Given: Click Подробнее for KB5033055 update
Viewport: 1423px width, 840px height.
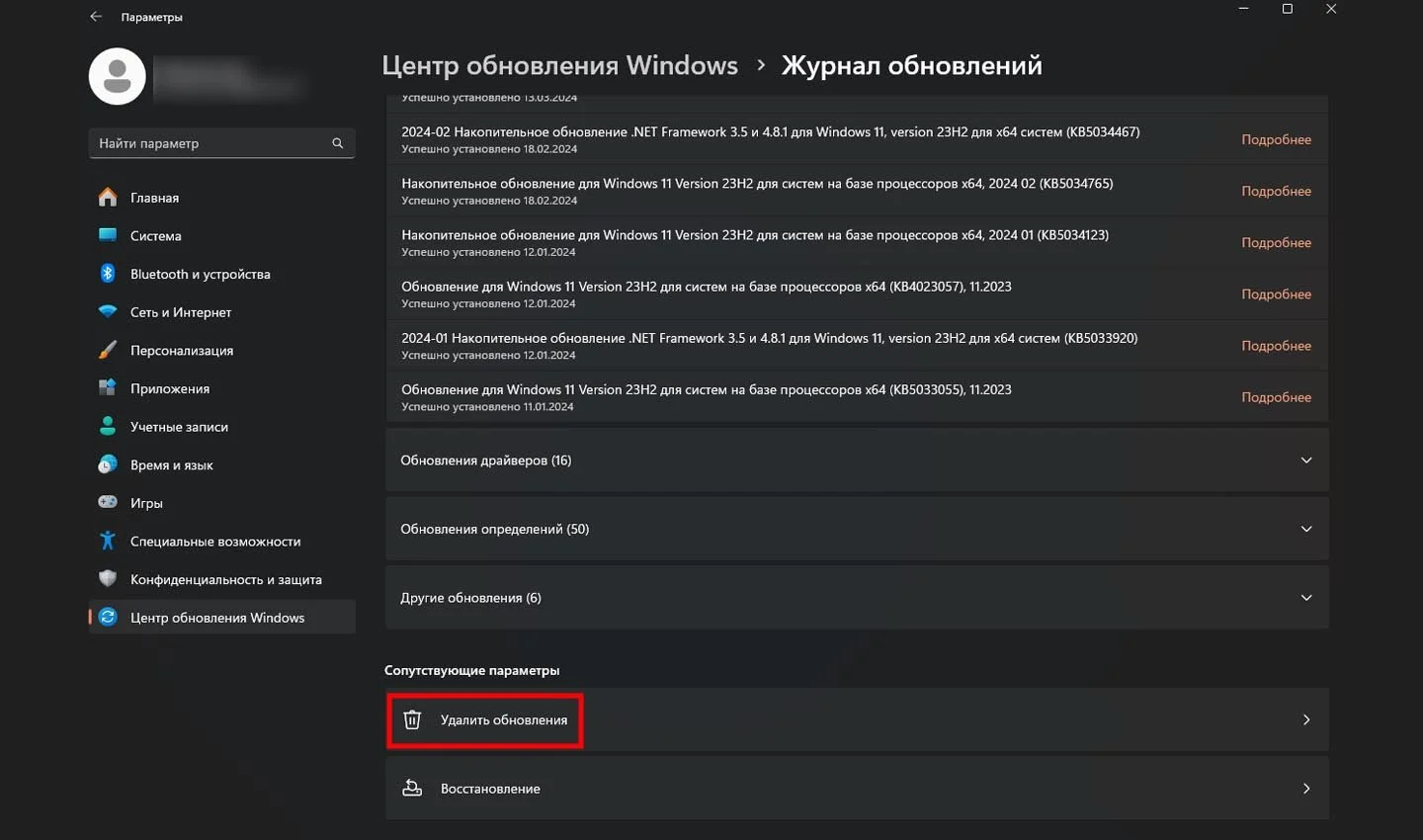Looking at the screenshot, I should [1276, 396].
